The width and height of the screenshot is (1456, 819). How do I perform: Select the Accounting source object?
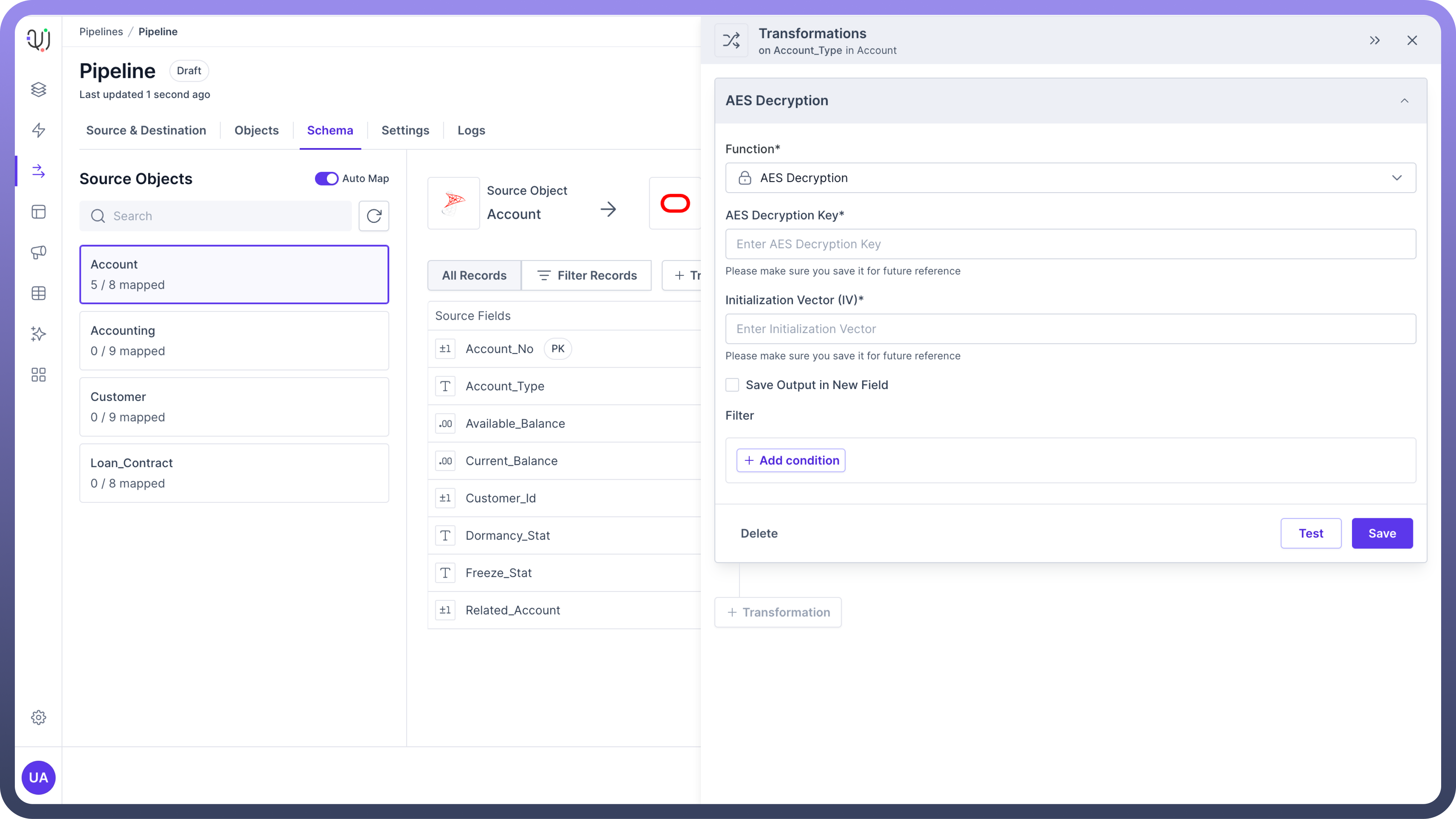point(233,340)
